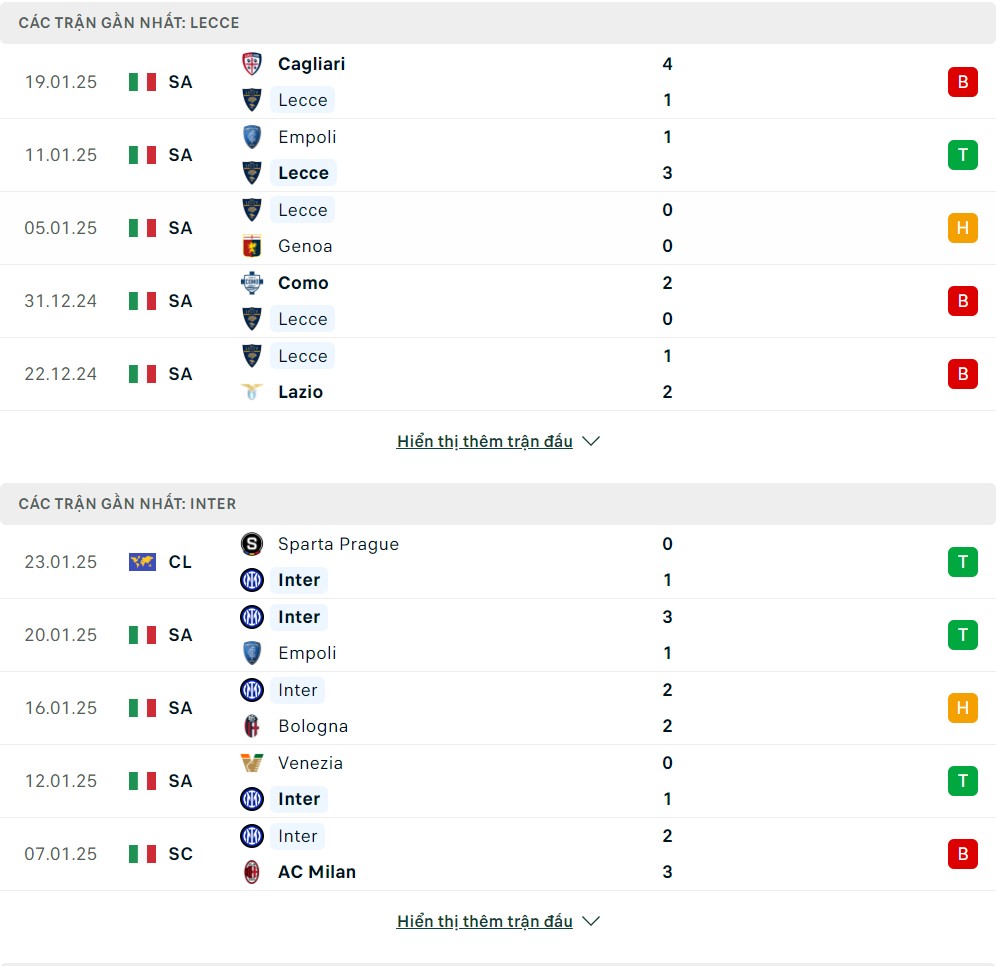Click the Lazio eagle crest icon
Viewport: 996px width, 966px height.
click(252, 392)
